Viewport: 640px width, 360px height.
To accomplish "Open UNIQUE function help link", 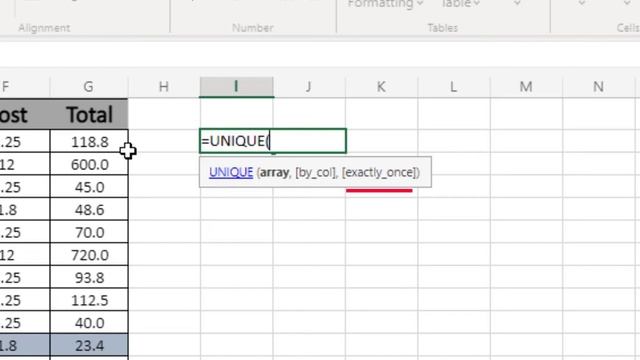I will (x=231, y=172).
